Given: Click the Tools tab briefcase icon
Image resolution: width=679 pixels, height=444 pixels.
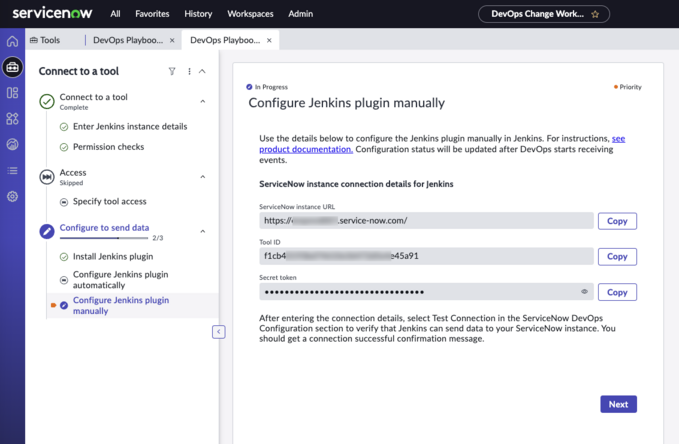Looking at the screenshot, I should pos(33,40).
